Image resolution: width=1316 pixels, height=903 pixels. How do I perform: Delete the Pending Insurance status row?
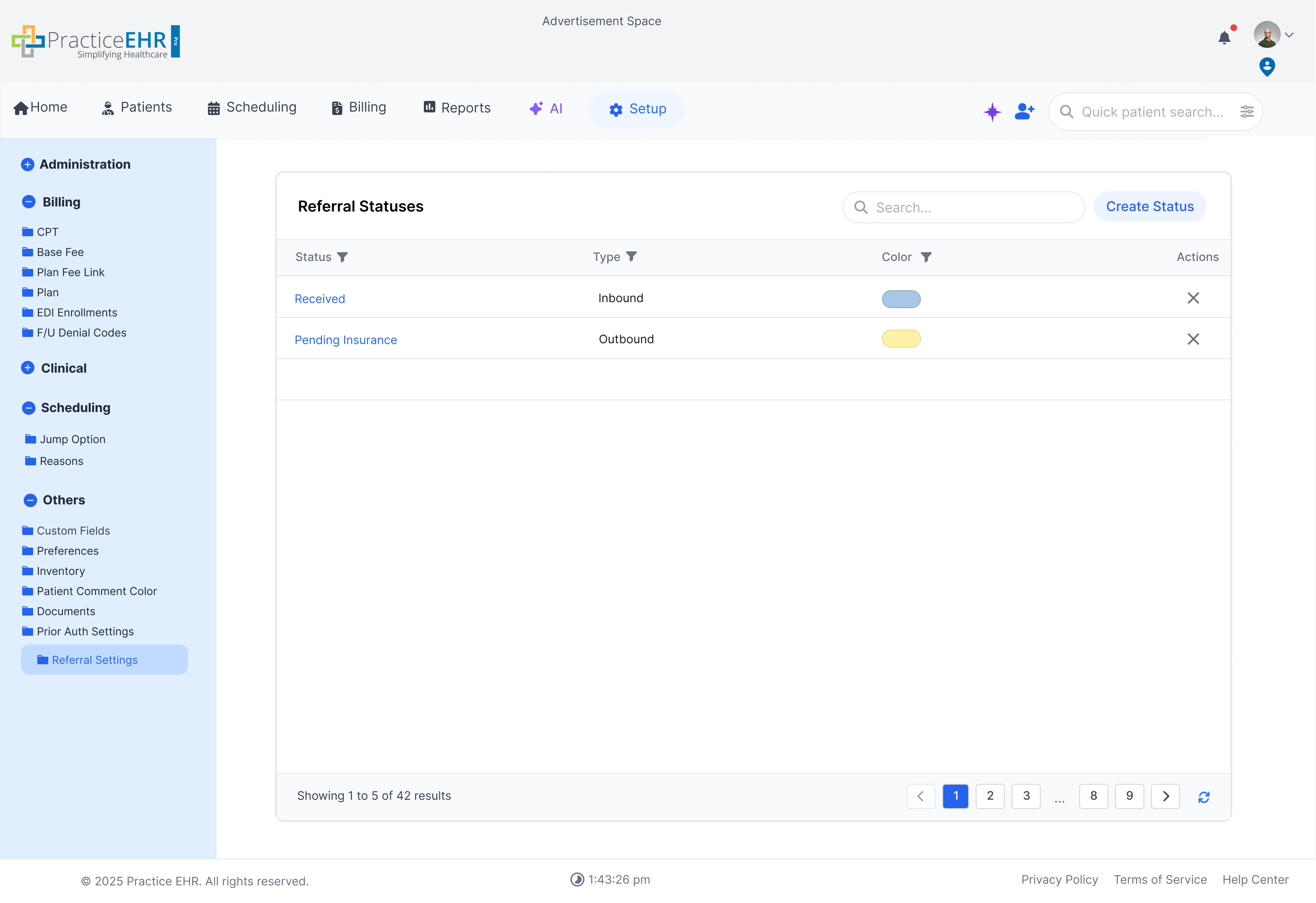(x=1194, y=339)
